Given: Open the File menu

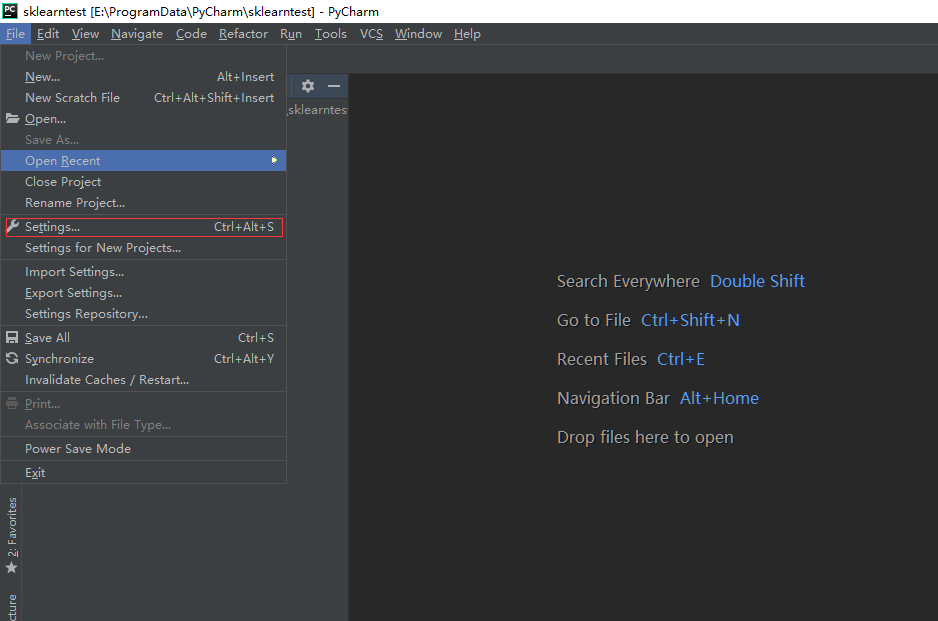Looking at the screenshot, I should point(16,34).
